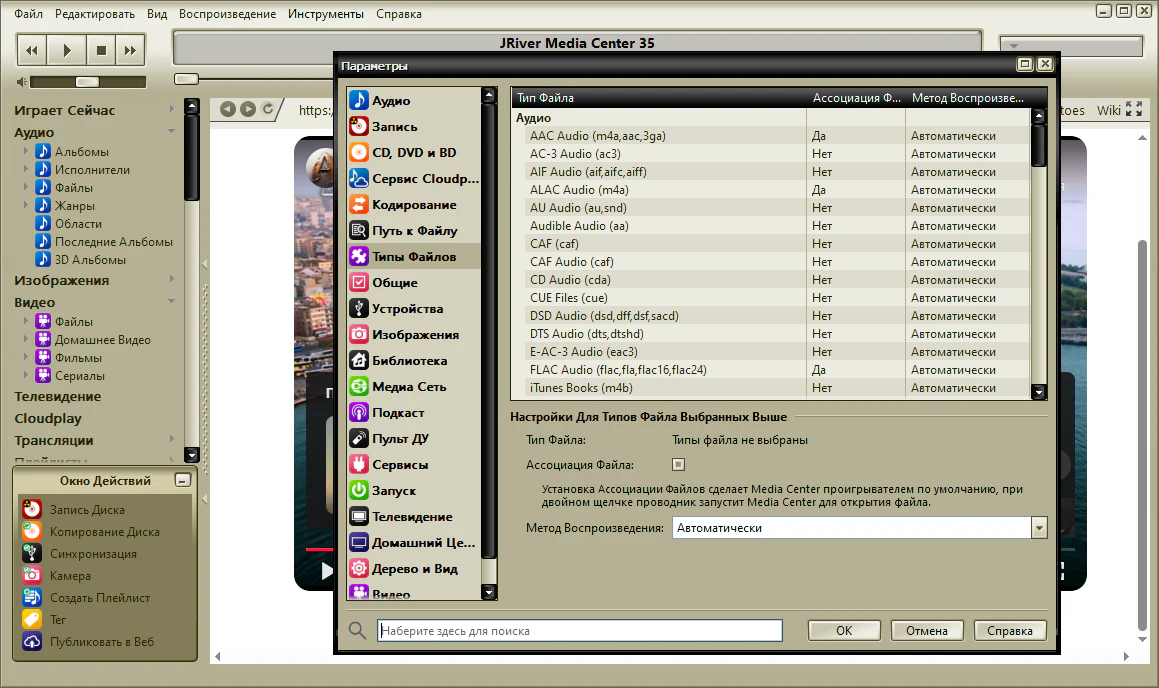1159x688 pixels.
Task: Click the settings search input field
Action: [x=579, y=631]
